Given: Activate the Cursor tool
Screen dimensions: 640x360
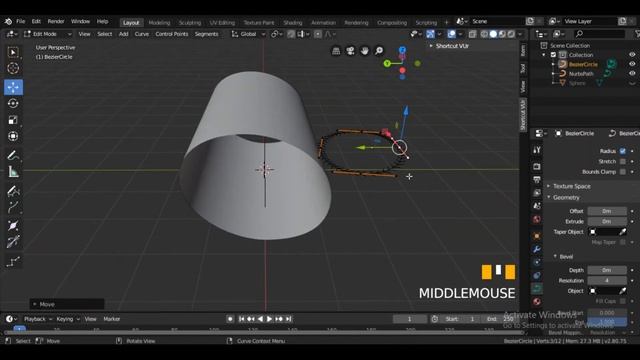Looking at the screenshot, I should point(13,68).
